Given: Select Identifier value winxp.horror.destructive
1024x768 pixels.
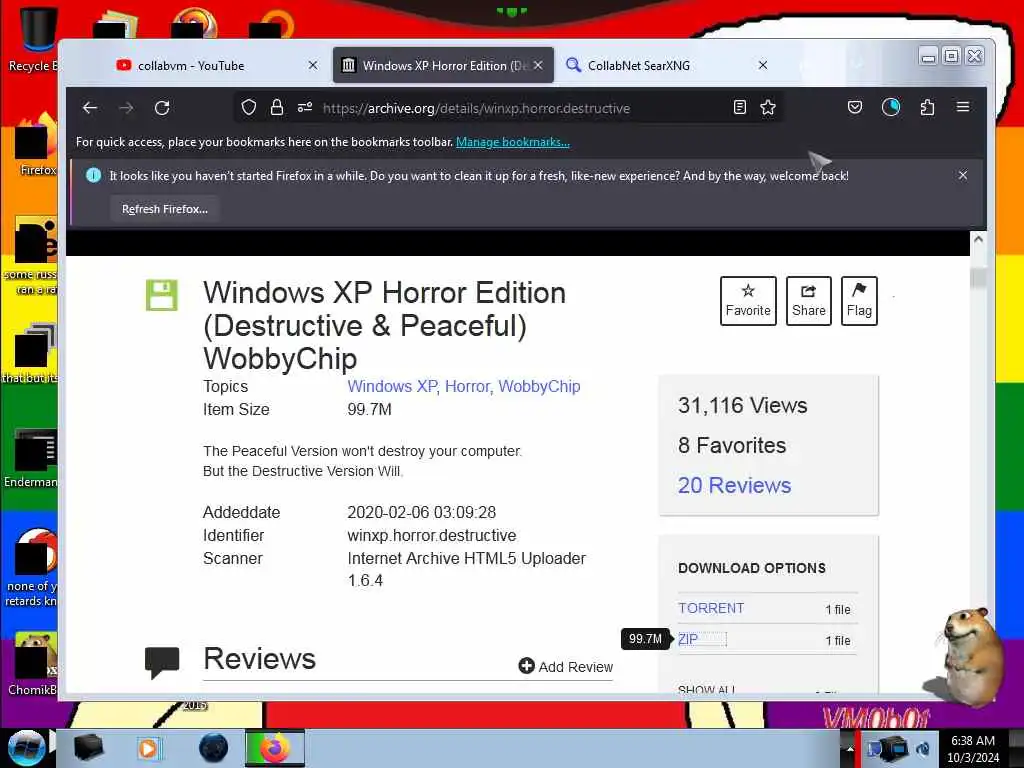Looking at the screenshot, I should pos(432,536).
